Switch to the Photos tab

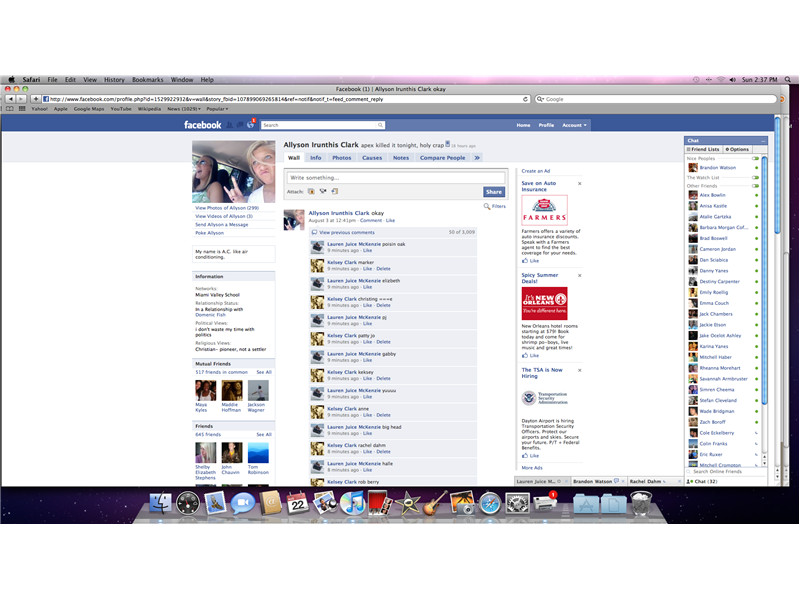(342, 157)
